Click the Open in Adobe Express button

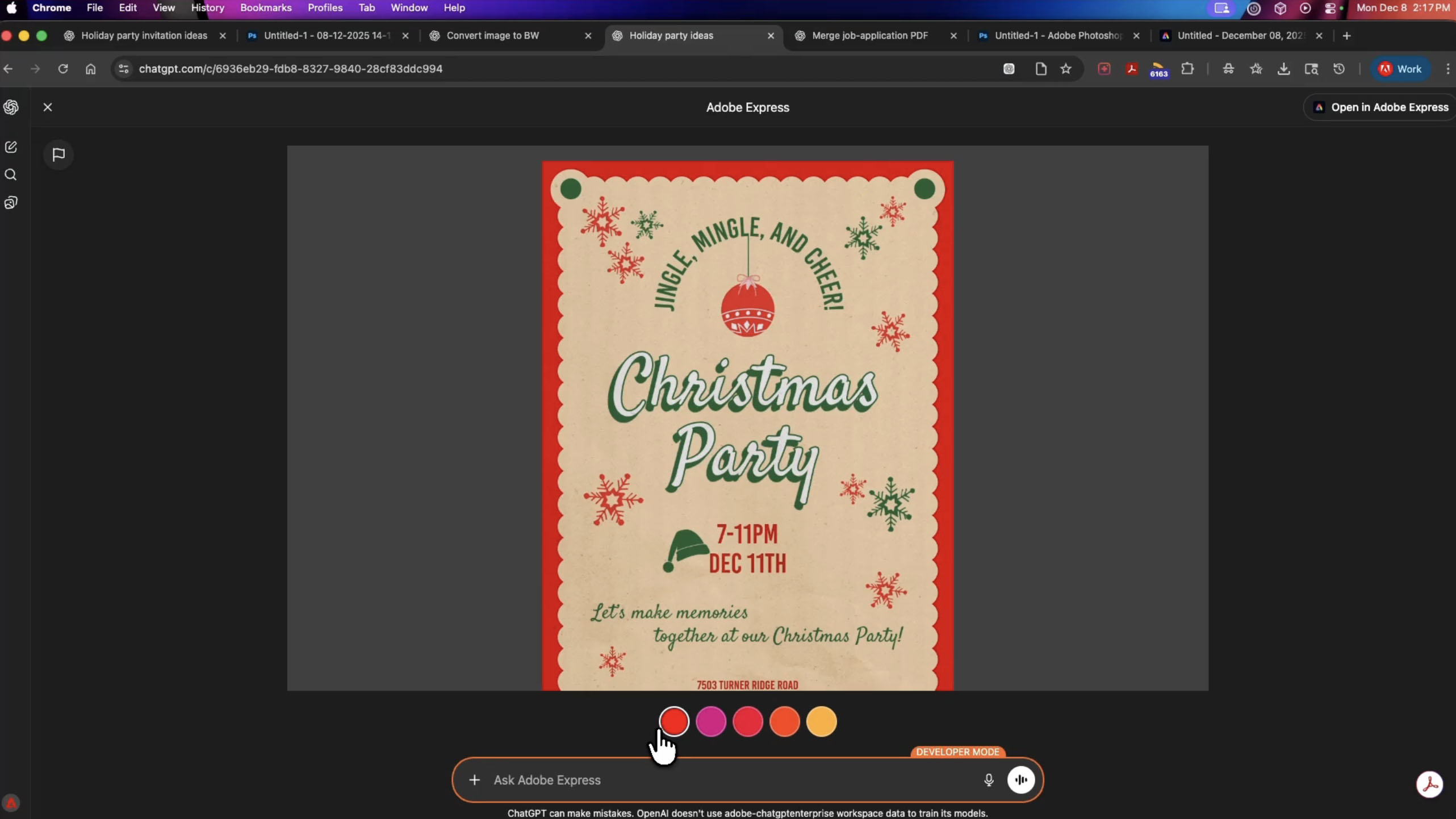[1379, 107]
